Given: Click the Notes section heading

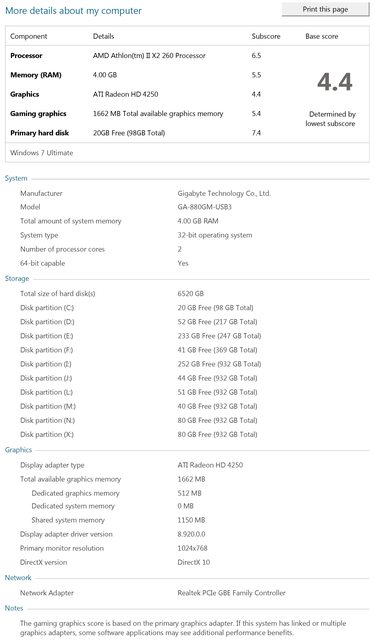Looking at the screenshot, I should [14, 608].
